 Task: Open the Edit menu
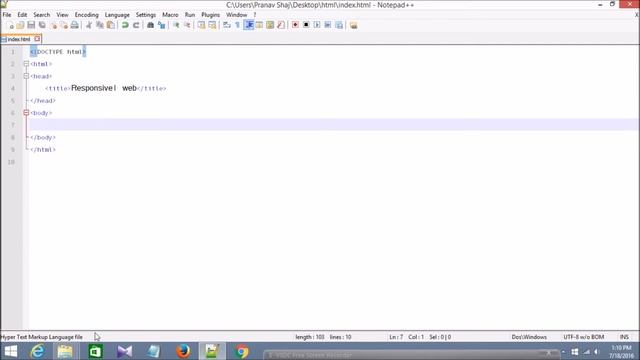(x=22, y=15)
